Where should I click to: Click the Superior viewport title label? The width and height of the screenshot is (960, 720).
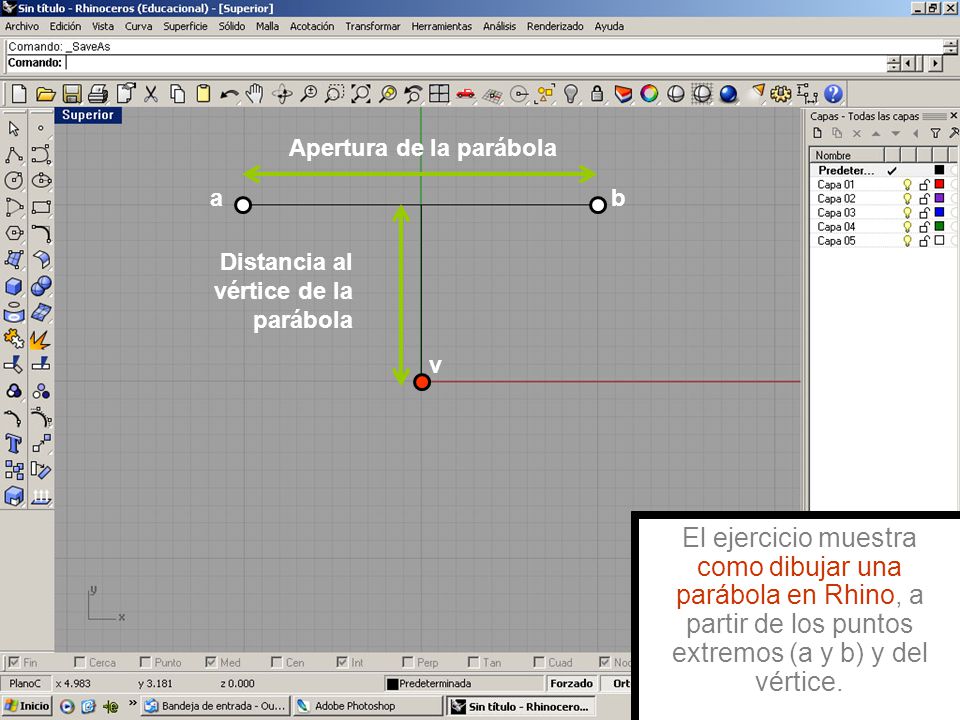coord(88,114)
